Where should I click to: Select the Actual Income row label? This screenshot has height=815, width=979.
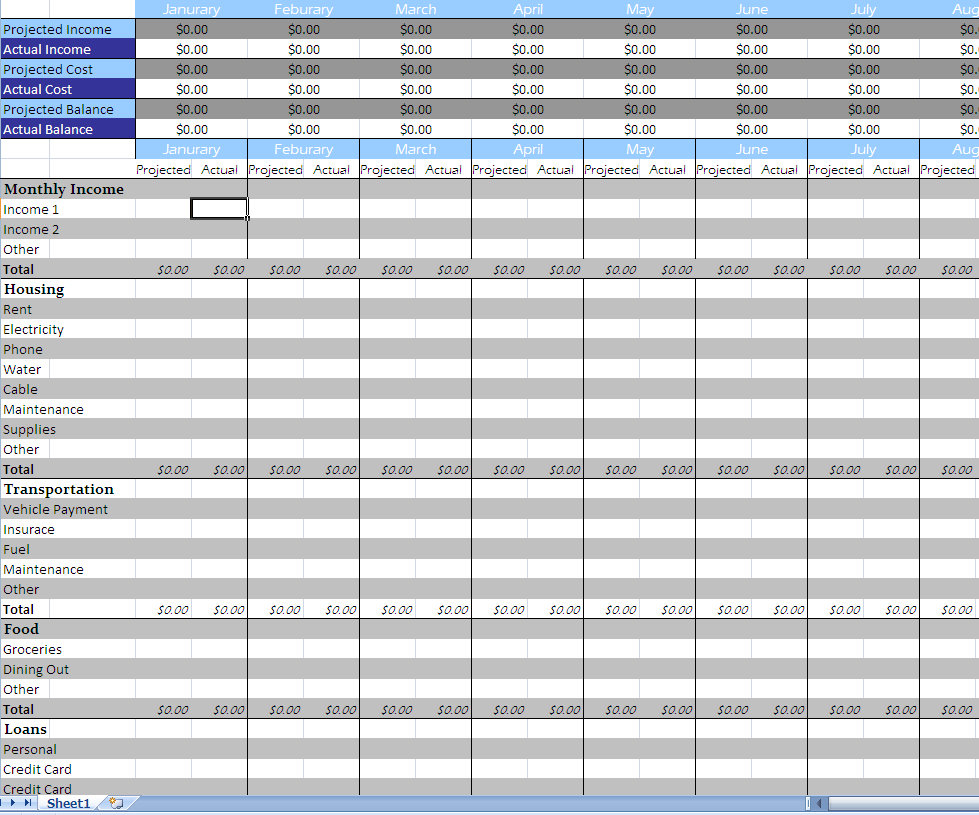coord(67,49)
